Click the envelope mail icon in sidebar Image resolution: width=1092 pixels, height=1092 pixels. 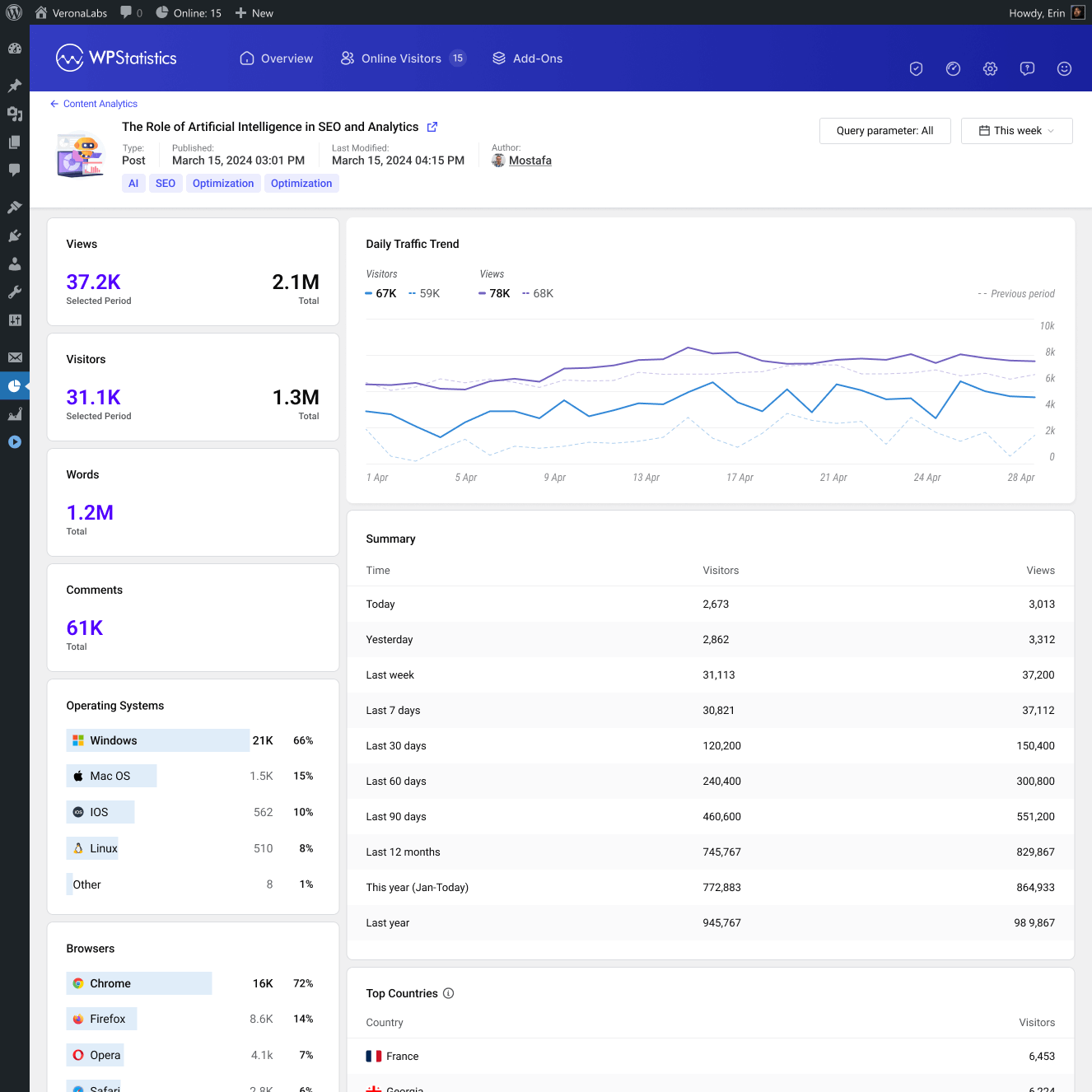pyautogui.click(x=14, y=357)
